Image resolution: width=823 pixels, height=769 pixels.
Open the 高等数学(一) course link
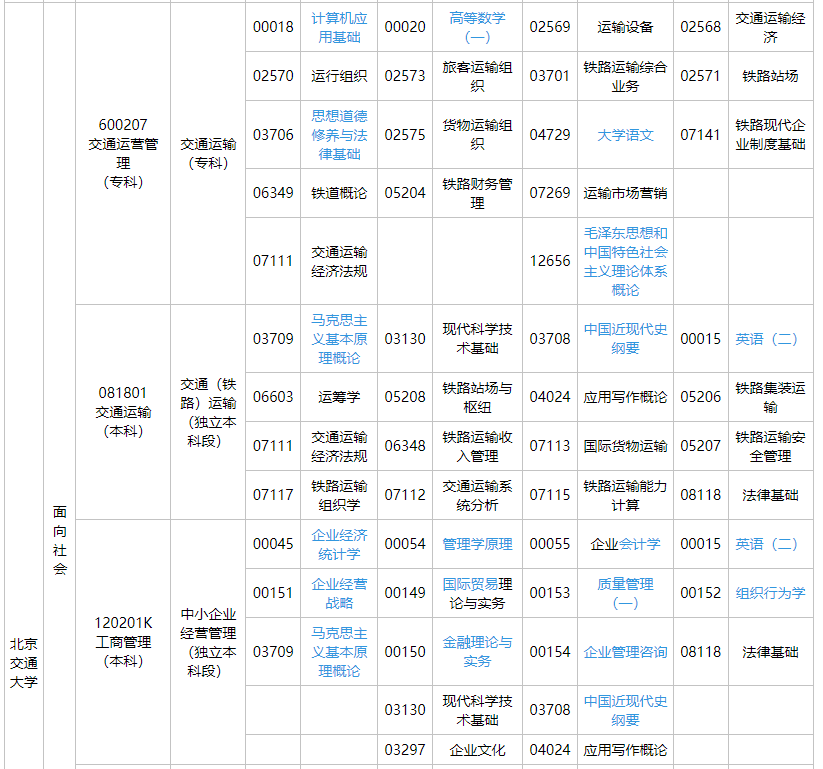pyautogui.click(x=477, y=27)
